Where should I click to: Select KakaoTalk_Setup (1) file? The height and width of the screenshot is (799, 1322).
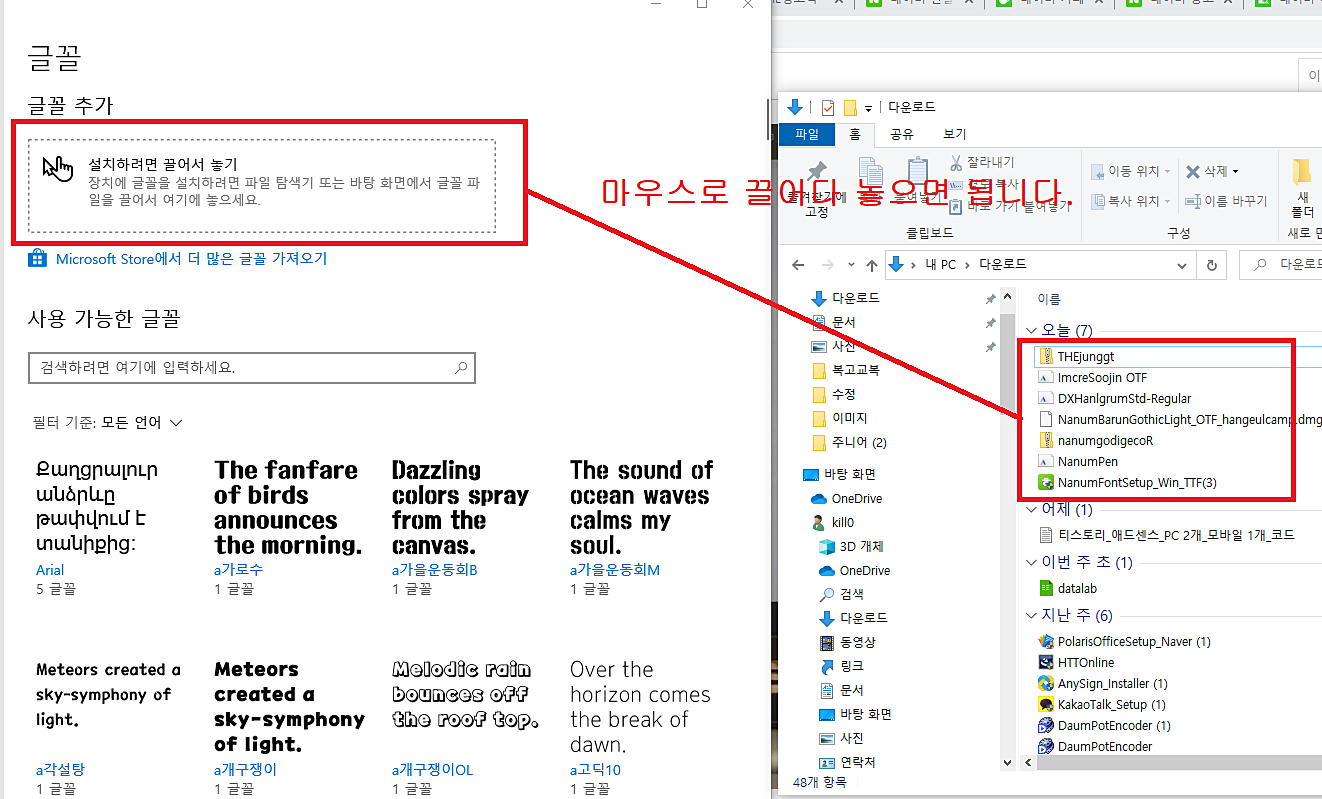click(x=1102, y=704)
